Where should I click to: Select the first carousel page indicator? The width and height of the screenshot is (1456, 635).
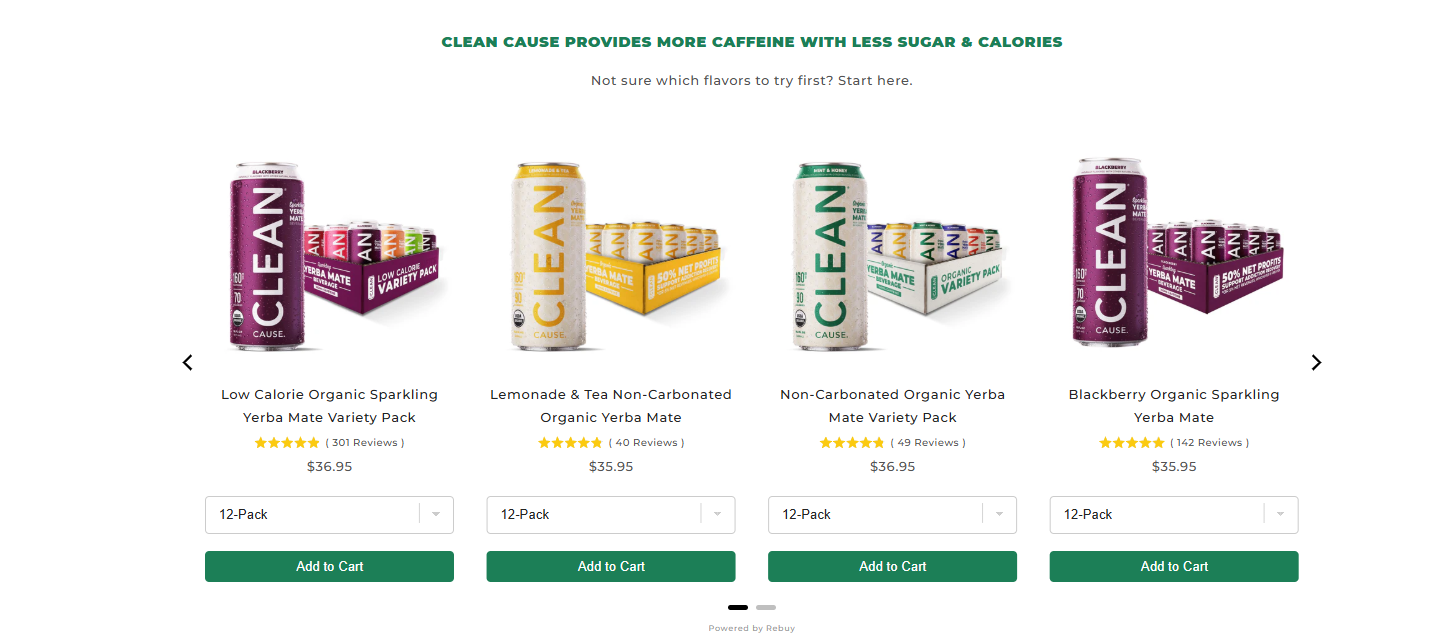(738, 607)
